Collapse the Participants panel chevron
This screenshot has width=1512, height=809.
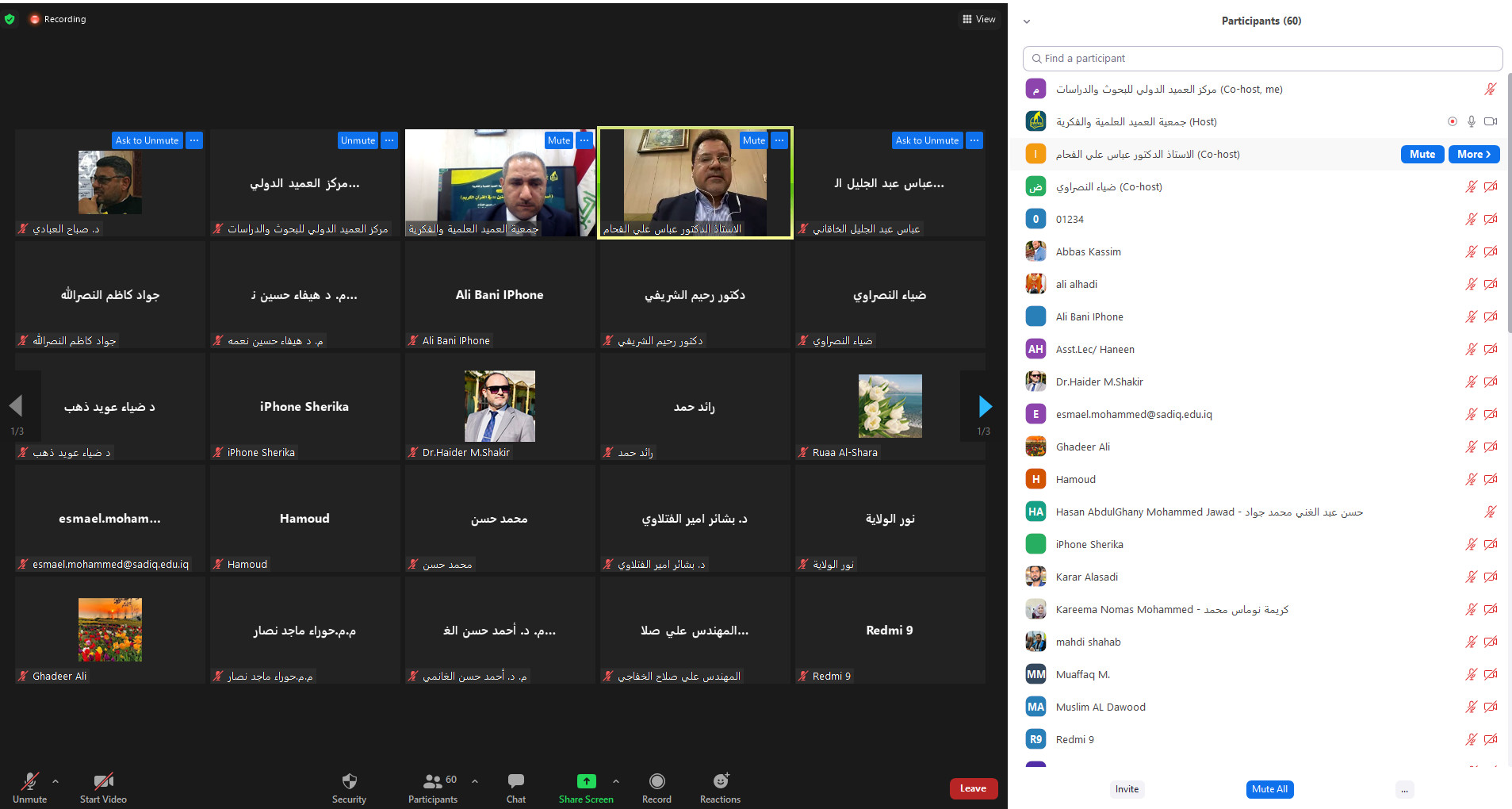[x=1027, y=21]
